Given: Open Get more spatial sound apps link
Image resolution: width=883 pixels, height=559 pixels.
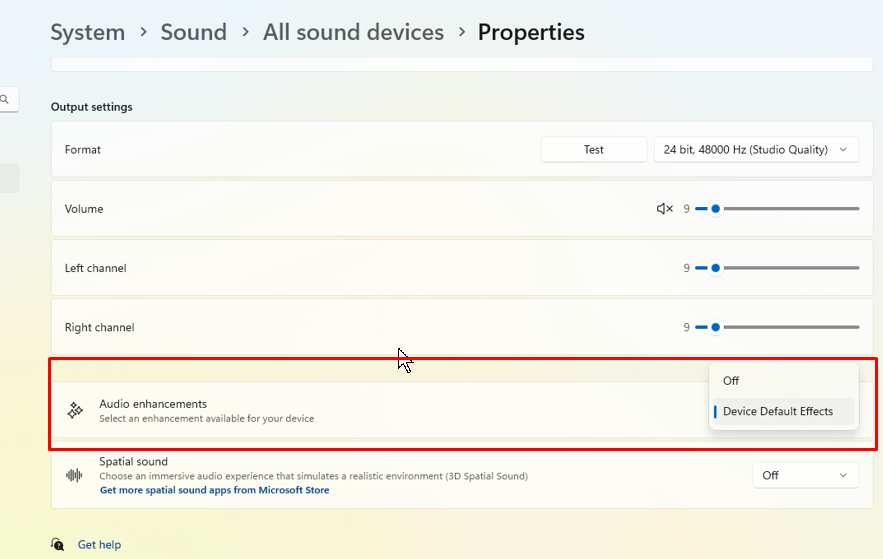Looking at the screenshot, I should [214, 491].
